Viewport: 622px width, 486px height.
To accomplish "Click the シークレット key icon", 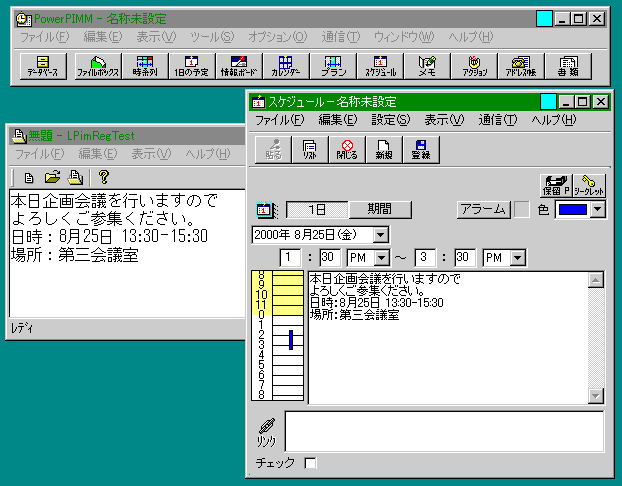I will coord(588,183).
